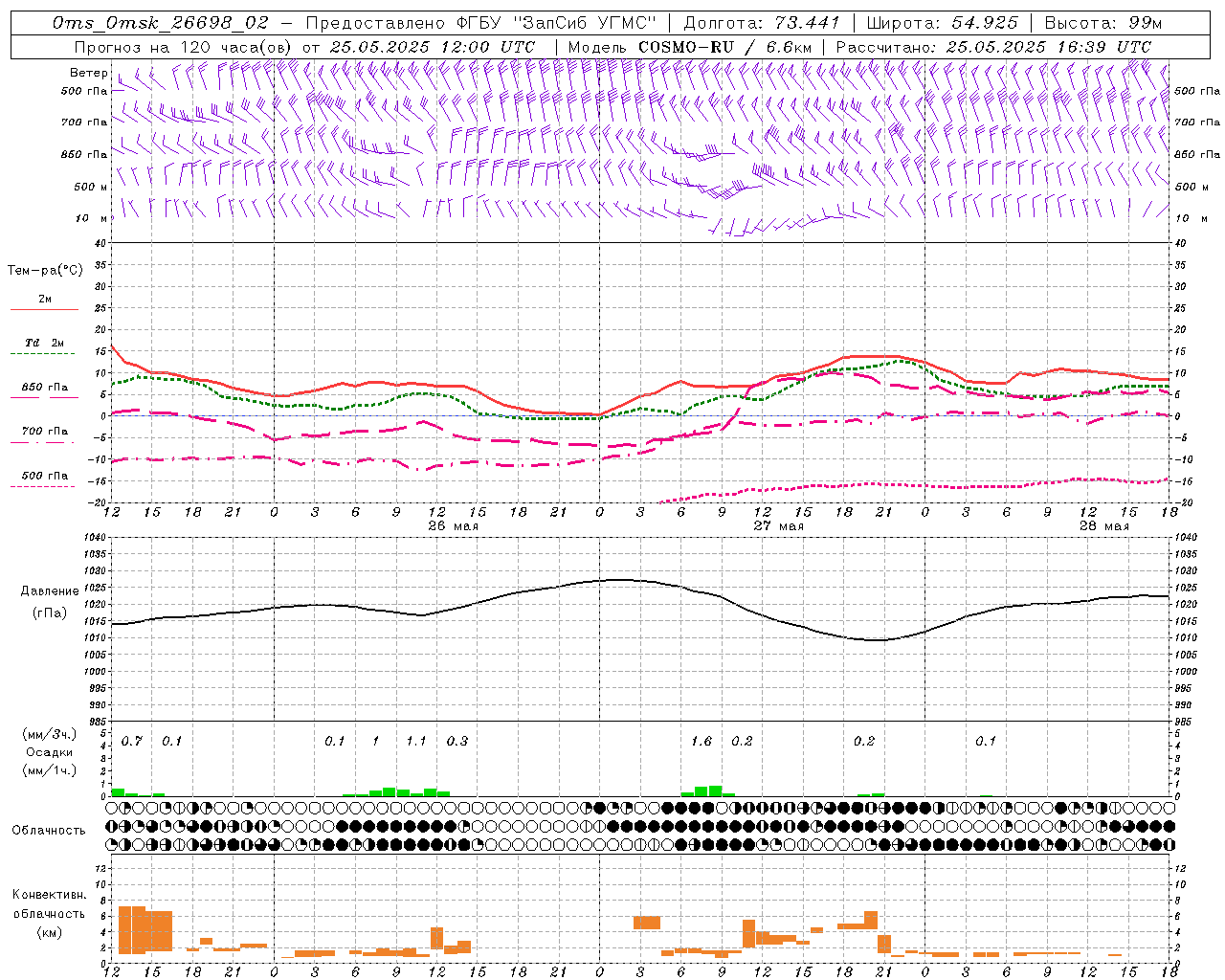Click the 27 мая date label
Image resolution: width=1225 pixels, height=980 pixels.
point(778,526)
